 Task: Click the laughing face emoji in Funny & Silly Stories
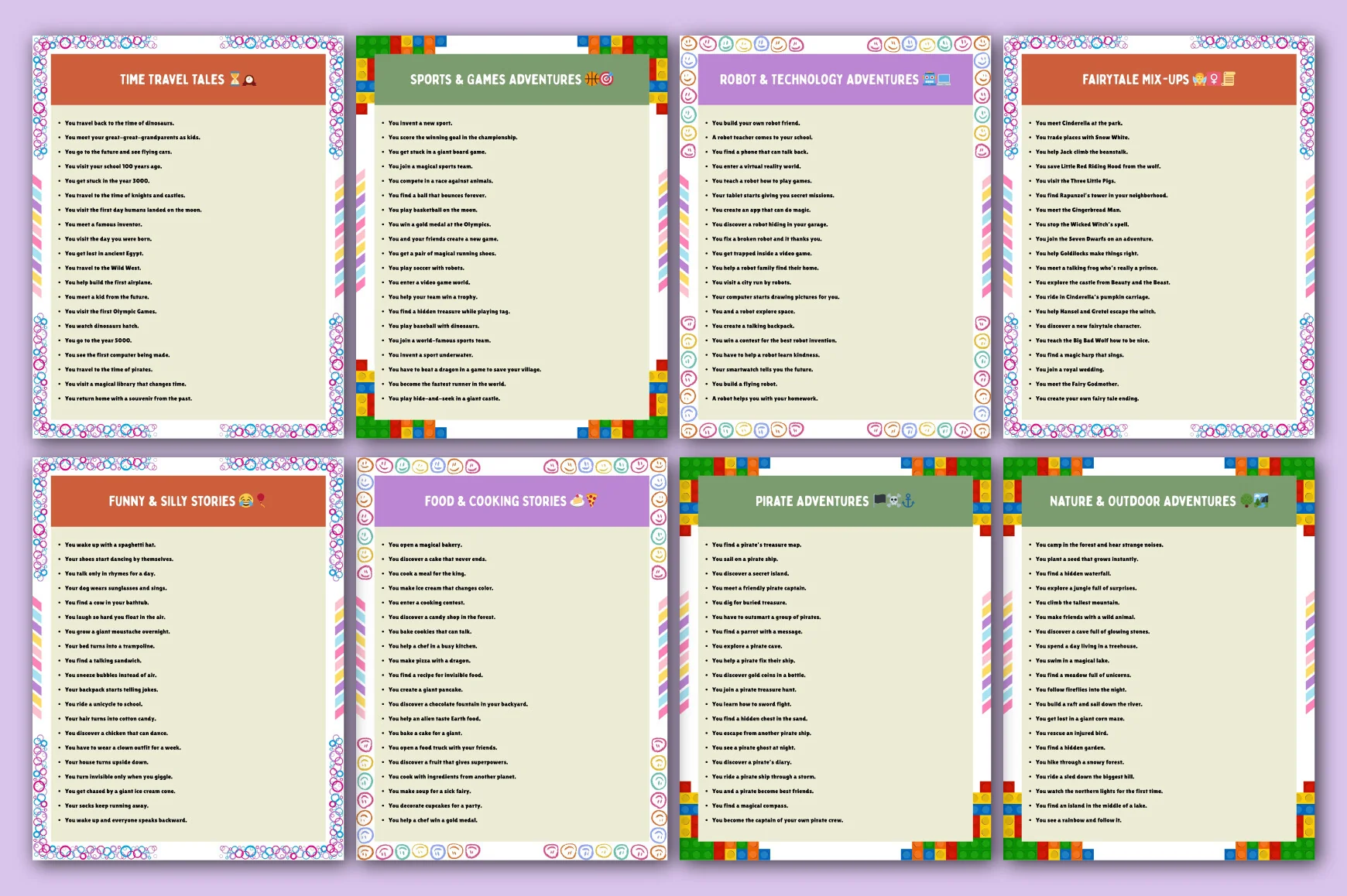(245, 501)
